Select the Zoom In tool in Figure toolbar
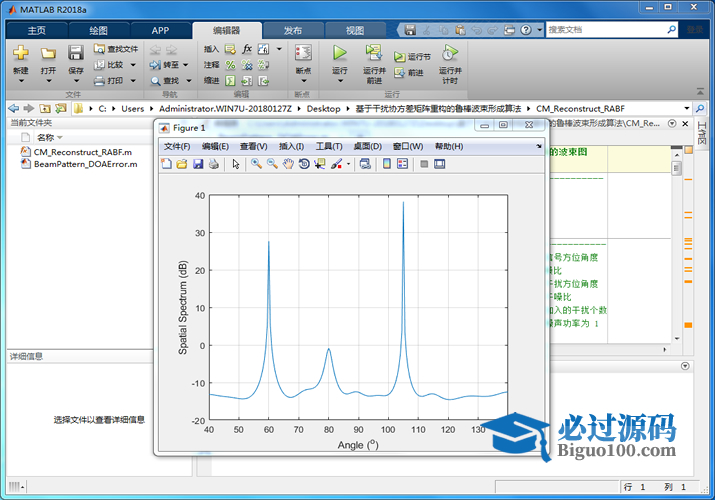This screenshot has height=500, width=715. [x=257, y=164]
